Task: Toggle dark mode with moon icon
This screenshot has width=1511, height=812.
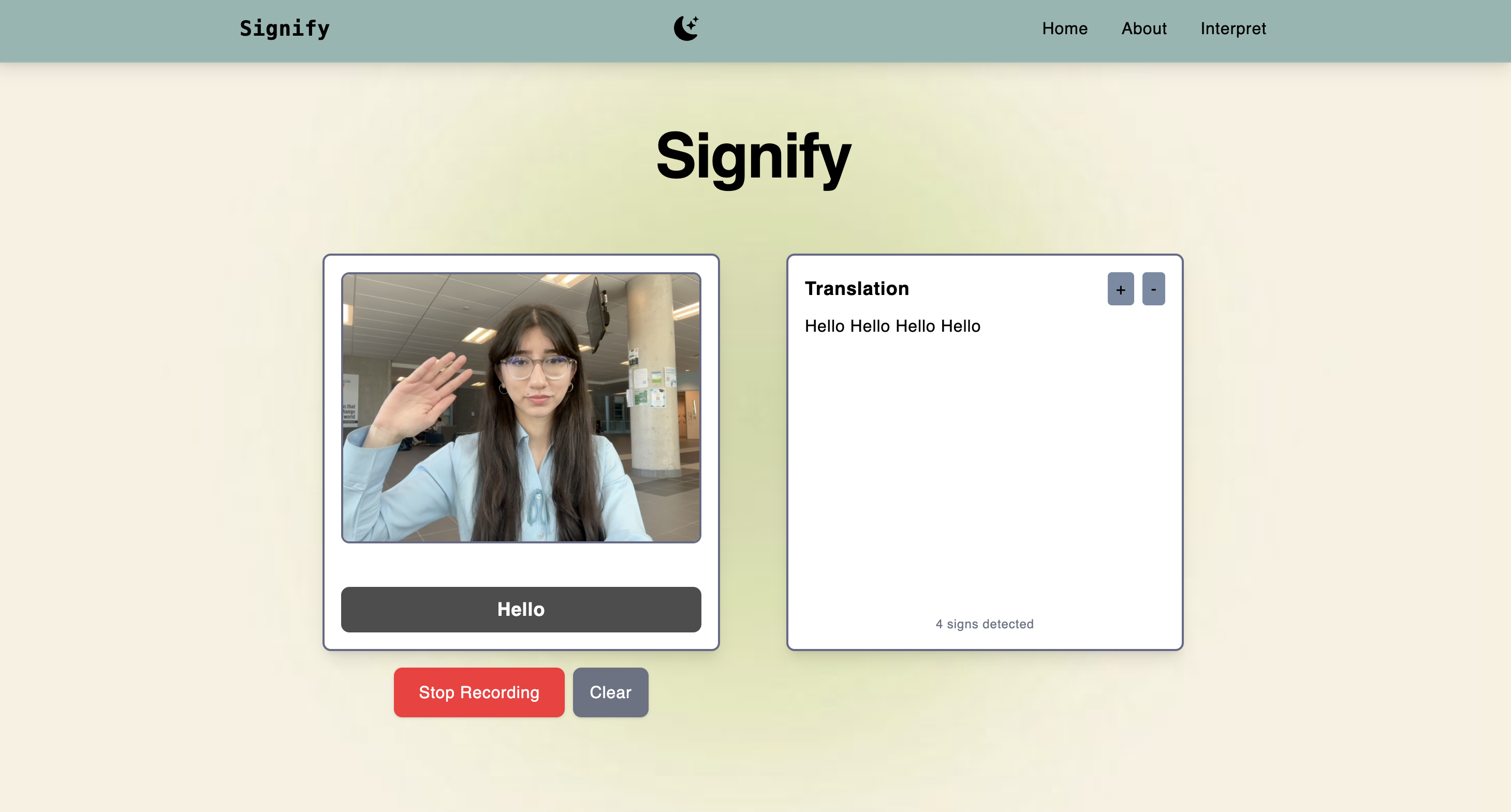Action: 686,28
